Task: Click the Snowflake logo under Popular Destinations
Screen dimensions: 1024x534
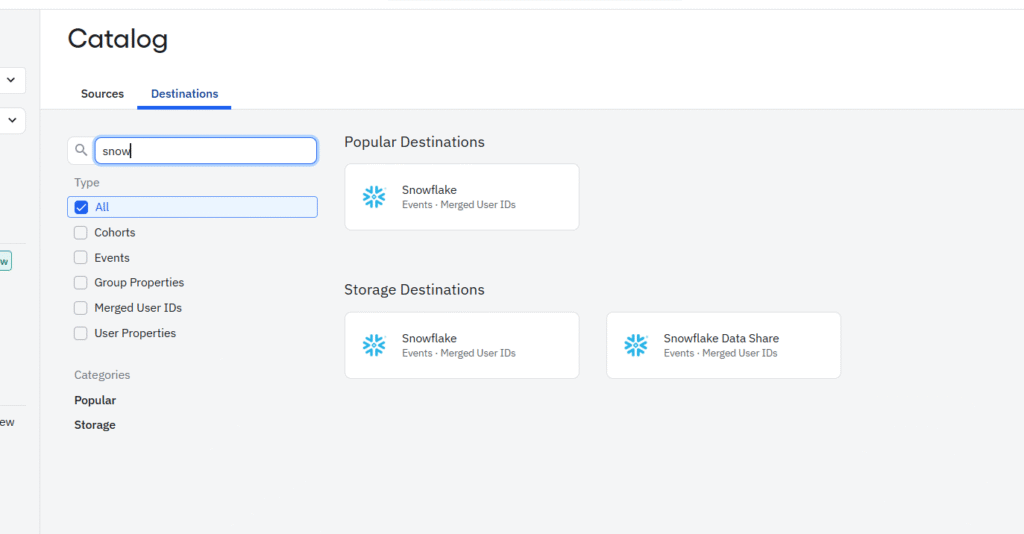Action: 374,197
